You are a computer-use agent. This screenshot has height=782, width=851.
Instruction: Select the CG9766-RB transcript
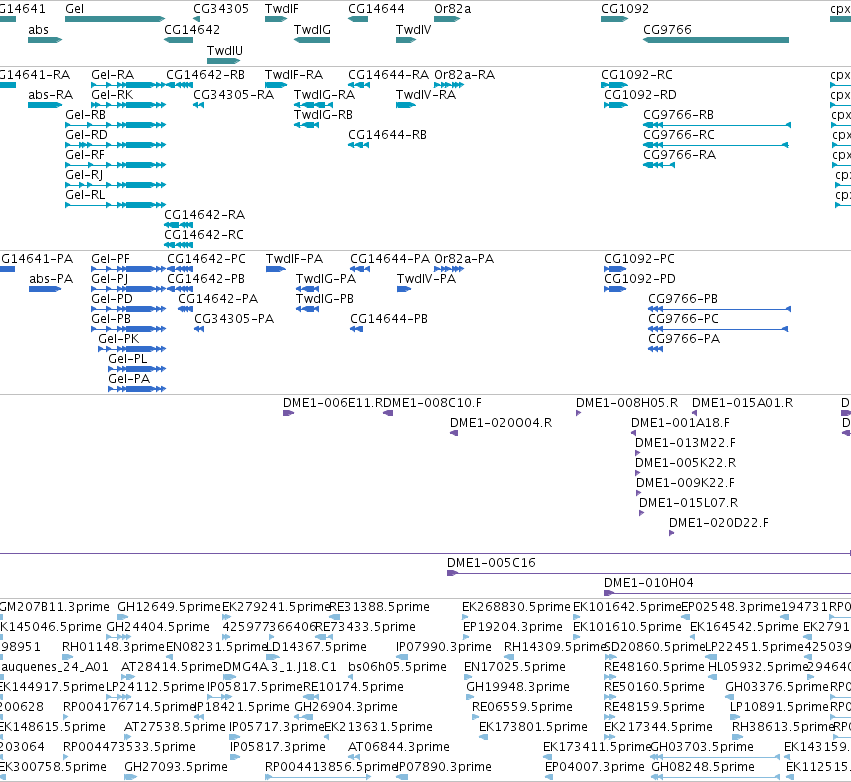click(x=717, y=125)
